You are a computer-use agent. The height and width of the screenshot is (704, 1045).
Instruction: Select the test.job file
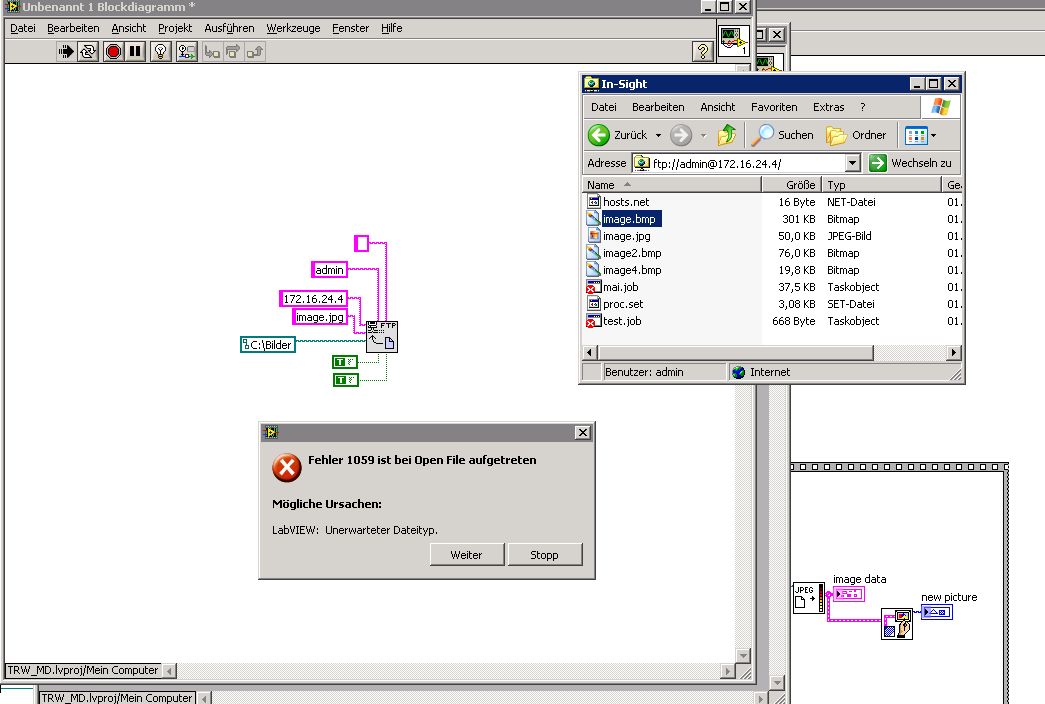point(614,321)
